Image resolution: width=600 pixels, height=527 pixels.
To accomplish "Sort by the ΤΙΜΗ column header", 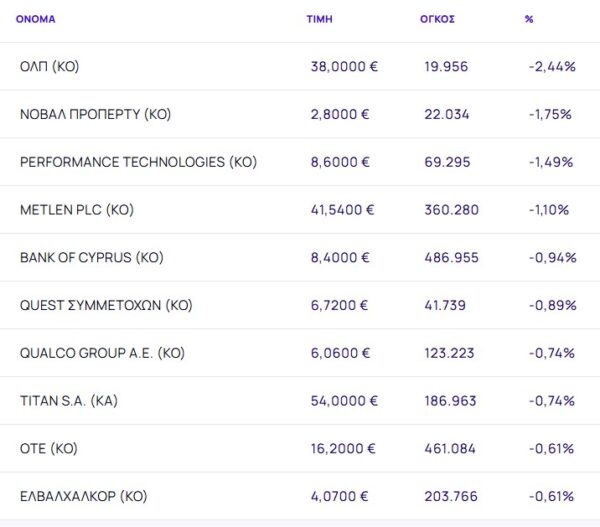I will pyautogui.click(x=320, y=19).
